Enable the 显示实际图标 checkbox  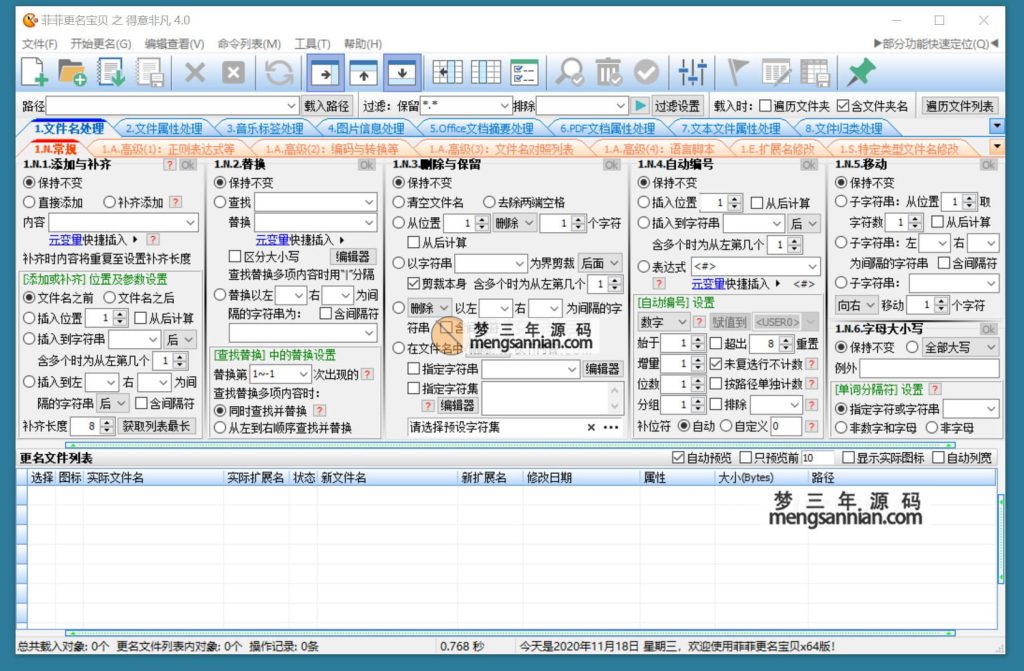[848, 457]
